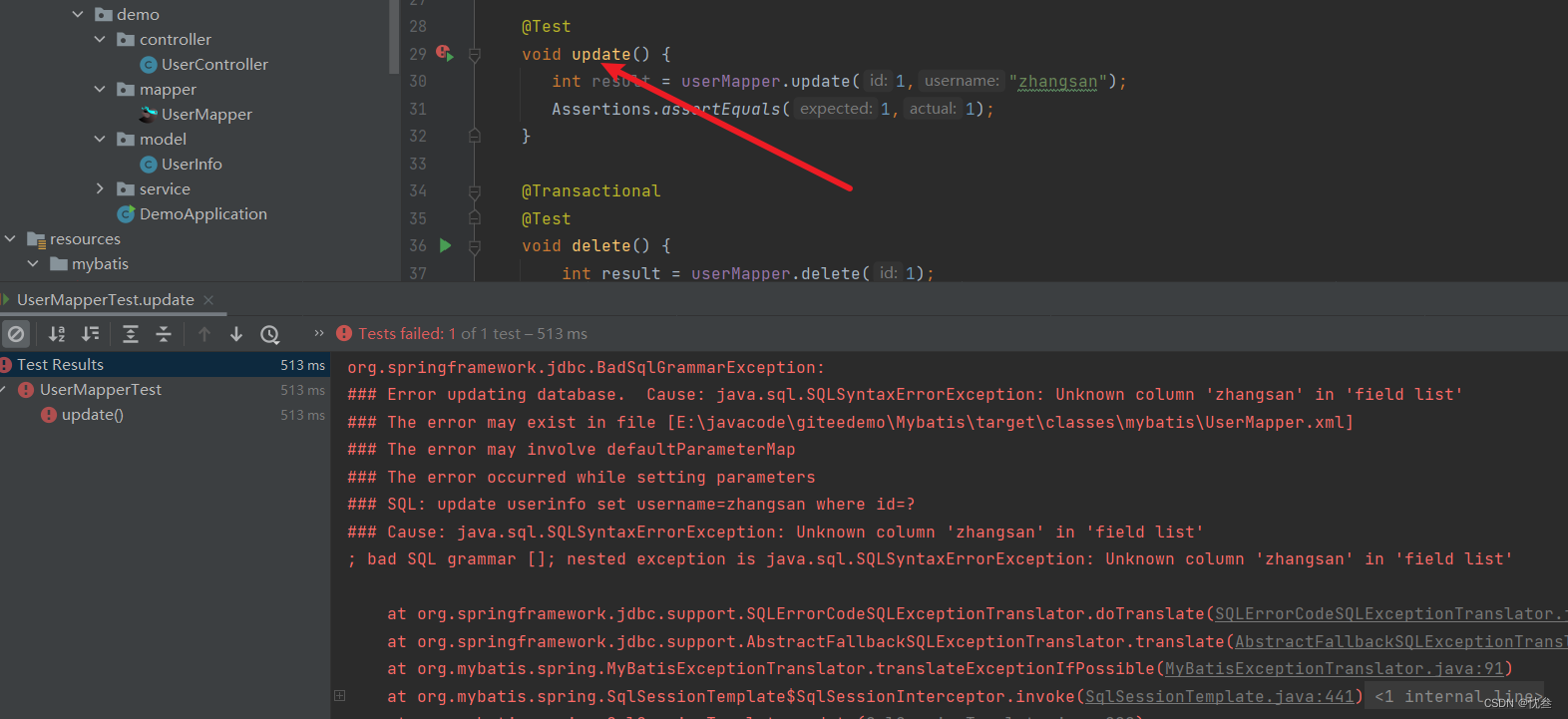Collapse the mybatis folder
The image size is (1568, 719).
point(33,263)
